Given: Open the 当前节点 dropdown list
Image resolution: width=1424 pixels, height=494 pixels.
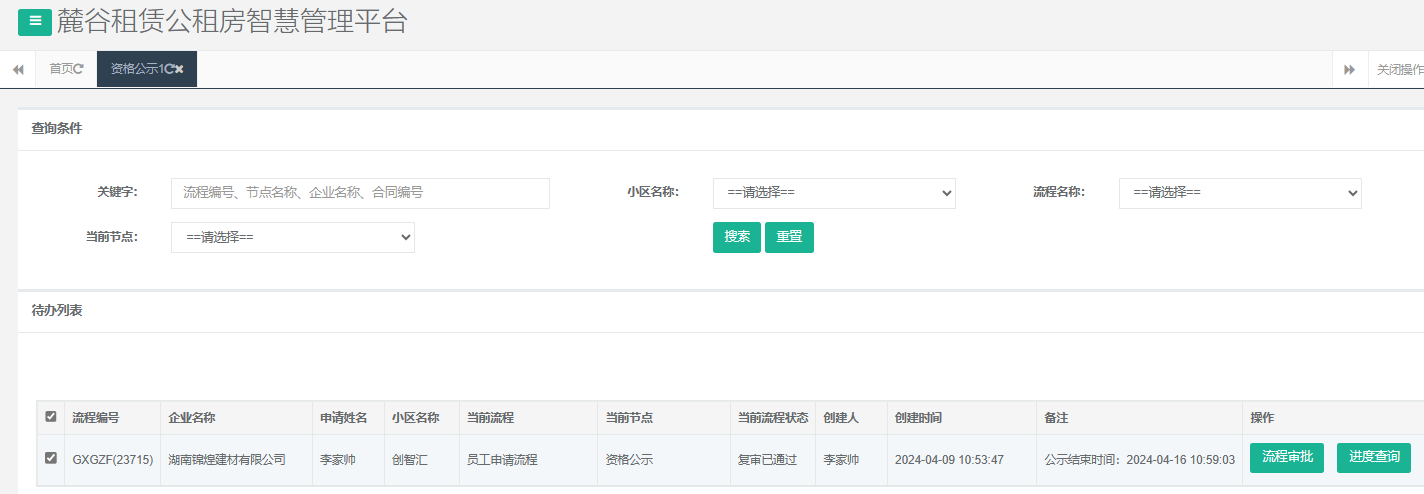Looking at the screenshot, I should pos(293,237).
